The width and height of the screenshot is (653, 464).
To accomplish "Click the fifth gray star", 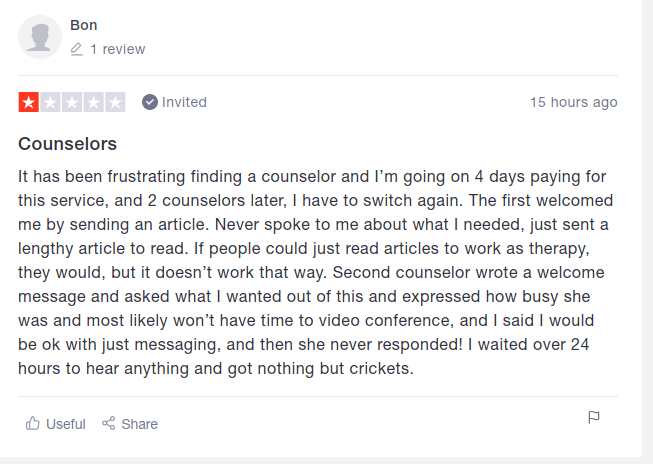I will pos(116,102).
